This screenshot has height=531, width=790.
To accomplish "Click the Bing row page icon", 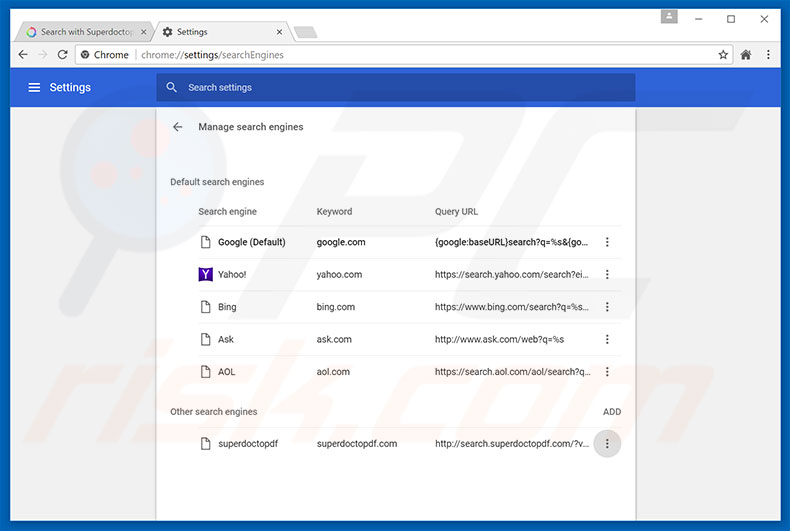I will 206,307.
